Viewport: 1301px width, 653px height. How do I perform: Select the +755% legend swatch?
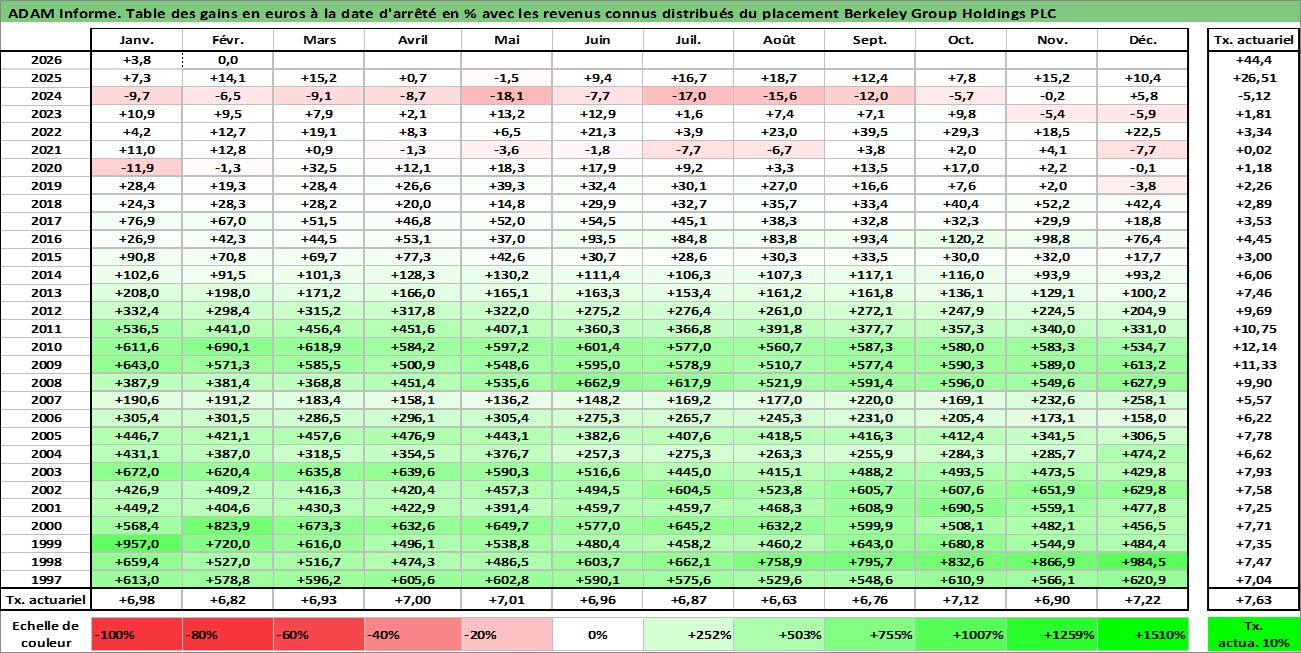pos(869,634)
